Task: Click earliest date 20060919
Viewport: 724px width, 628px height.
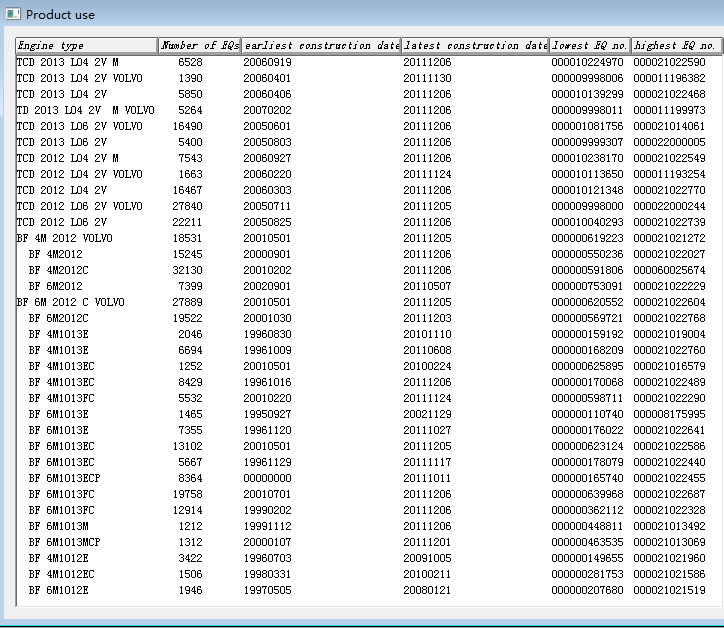Action: [x=267, y=62]
